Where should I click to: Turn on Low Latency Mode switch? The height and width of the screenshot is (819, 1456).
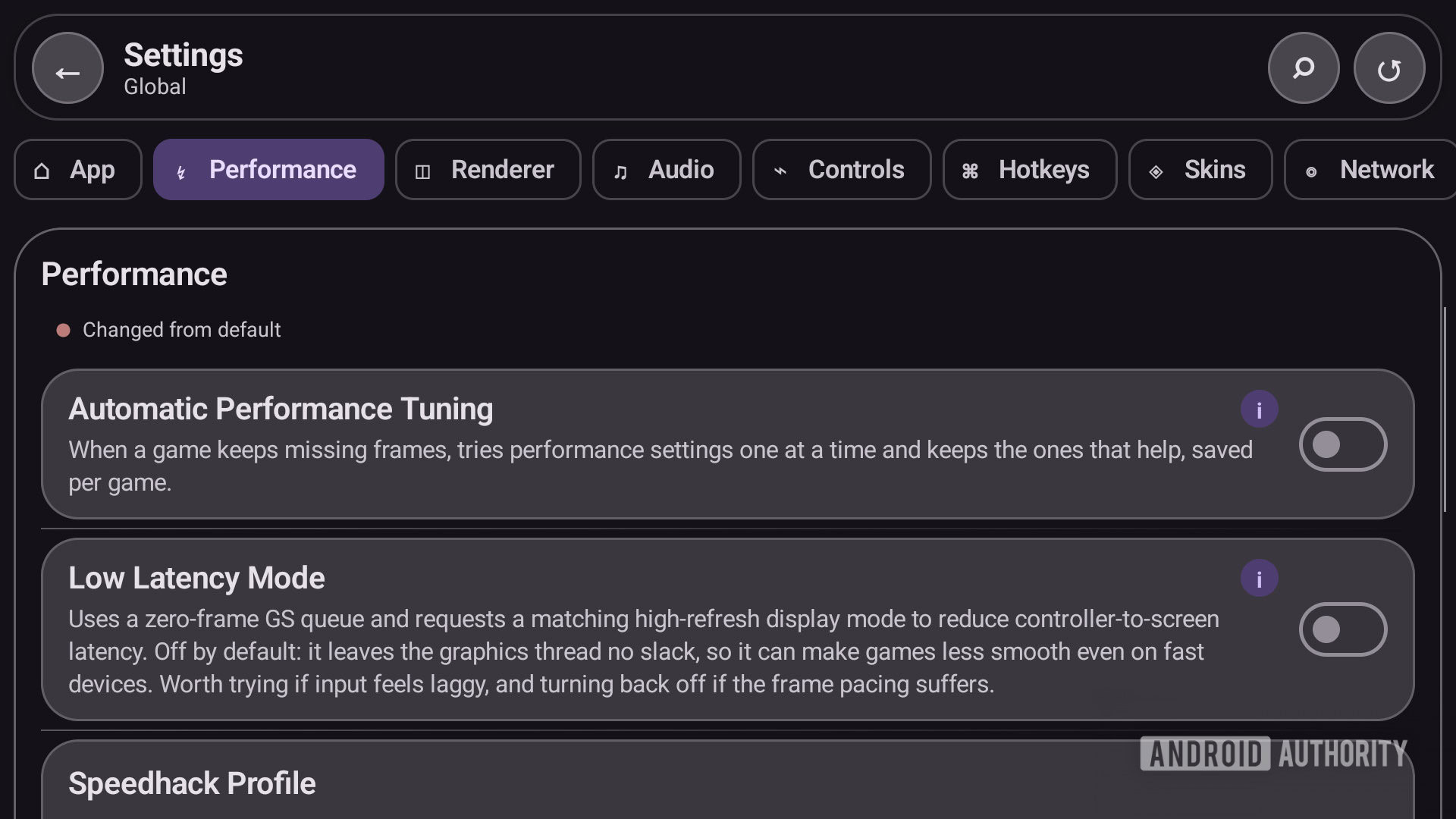click(x=1343, y=629)
